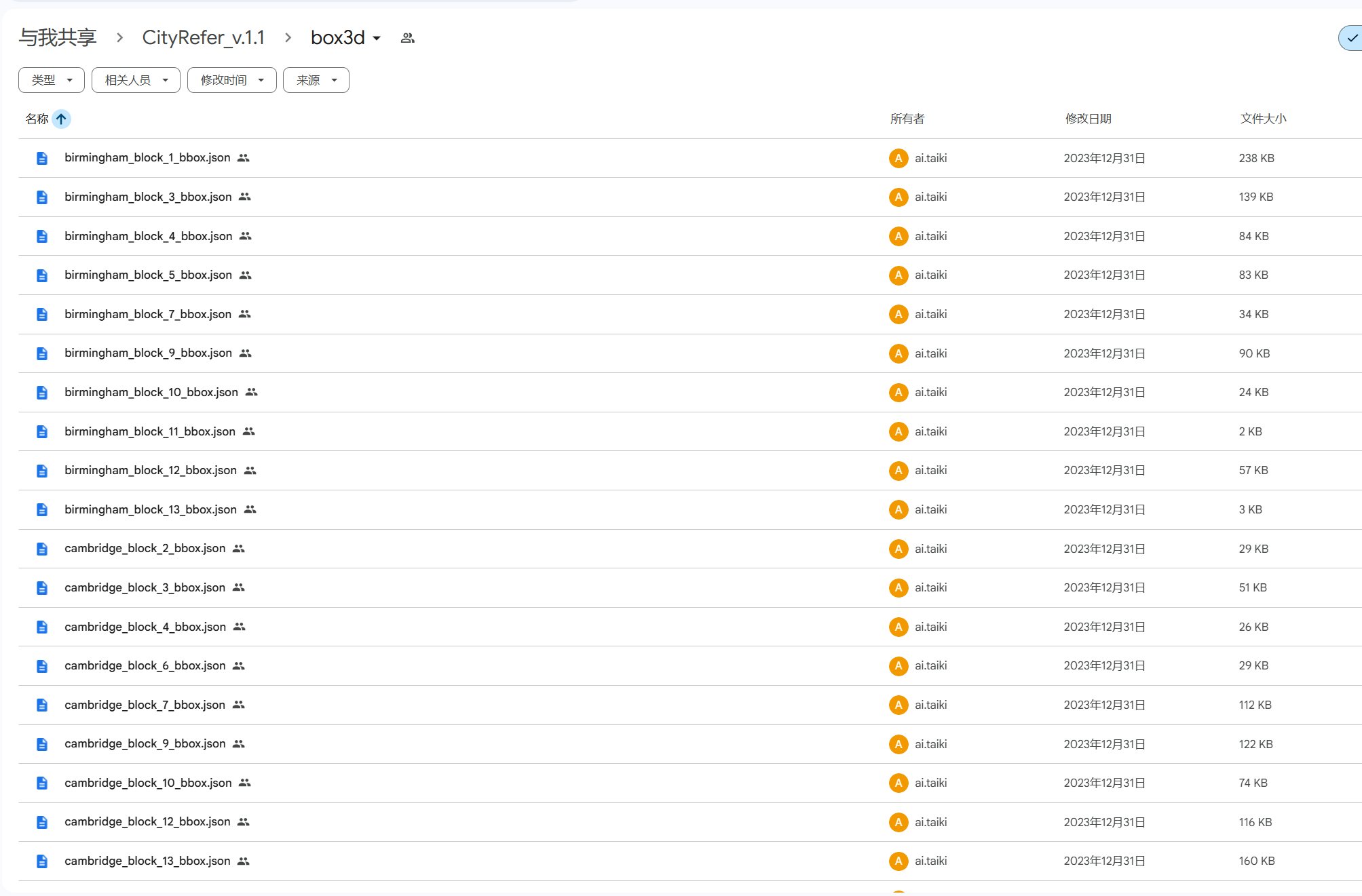Viewport: 1362px width, 896px height.
Task: Click shared icon beside cambridge_block_2_bbox.json
Action: (238, 548)
